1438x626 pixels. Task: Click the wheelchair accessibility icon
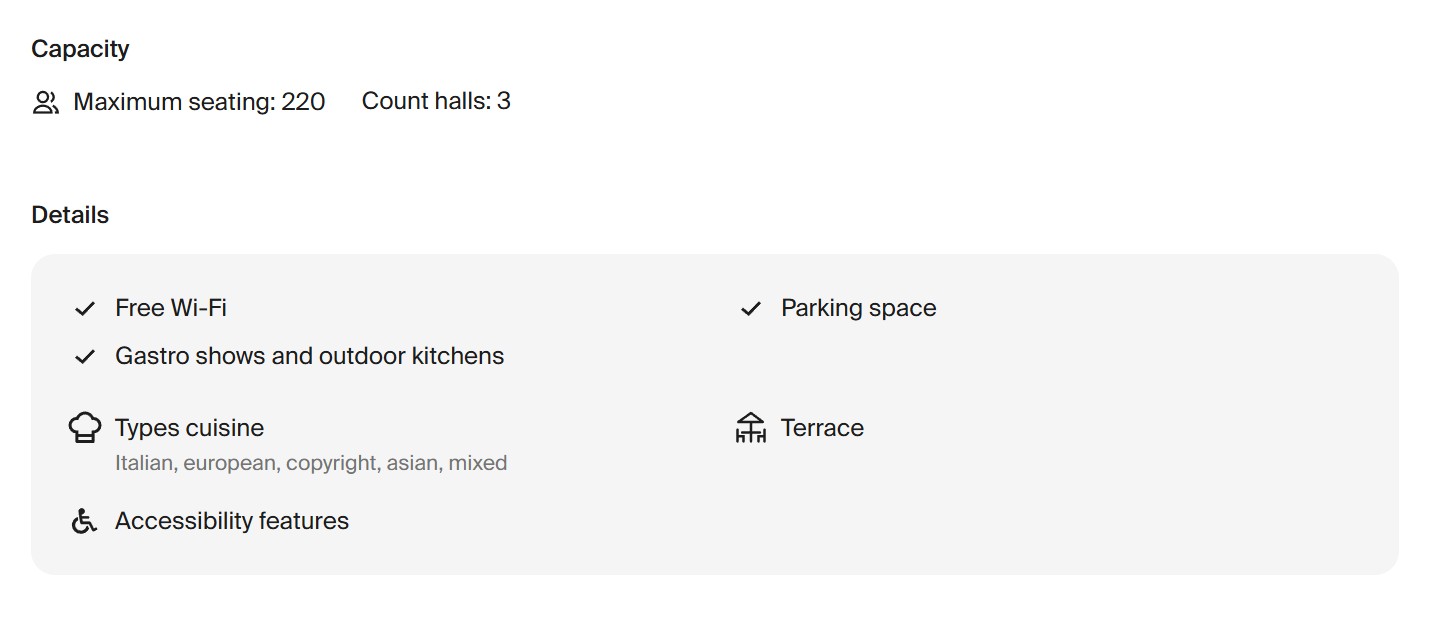coord(84,521)
